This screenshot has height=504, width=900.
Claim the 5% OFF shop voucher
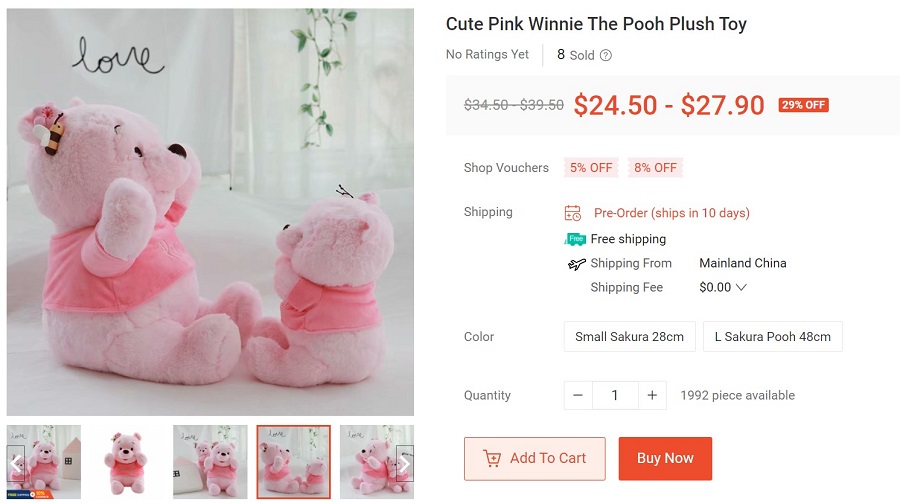(x=591, y=168)
